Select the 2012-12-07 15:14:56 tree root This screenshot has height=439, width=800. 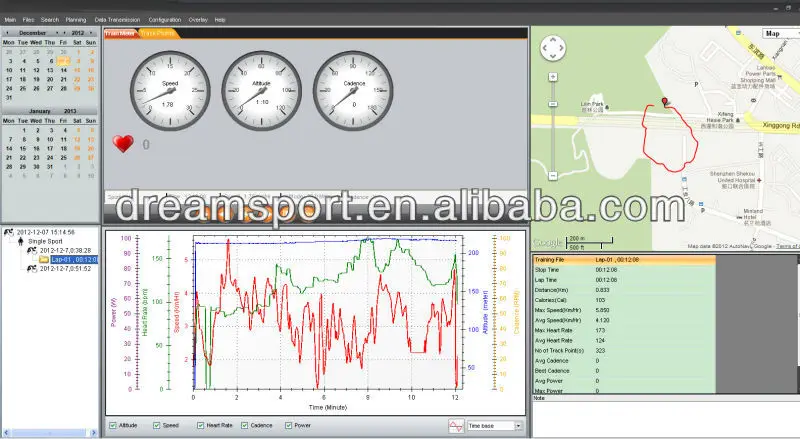(46, 232)
